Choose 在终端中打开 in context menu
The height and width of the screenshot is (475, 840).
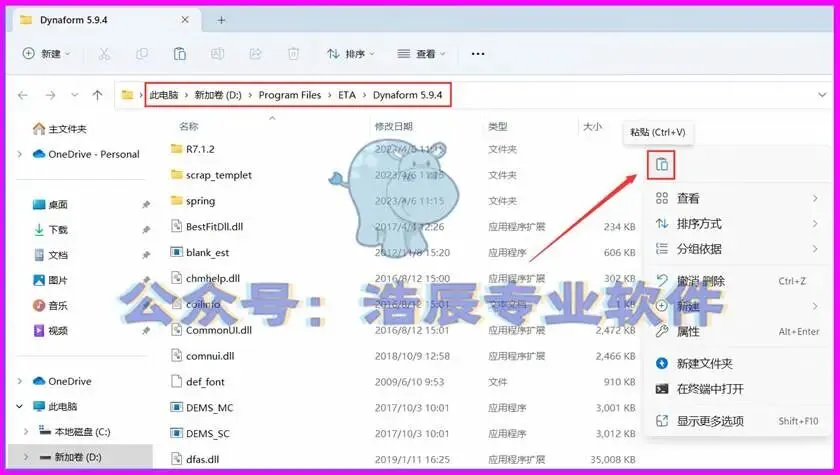pos(737,389)
